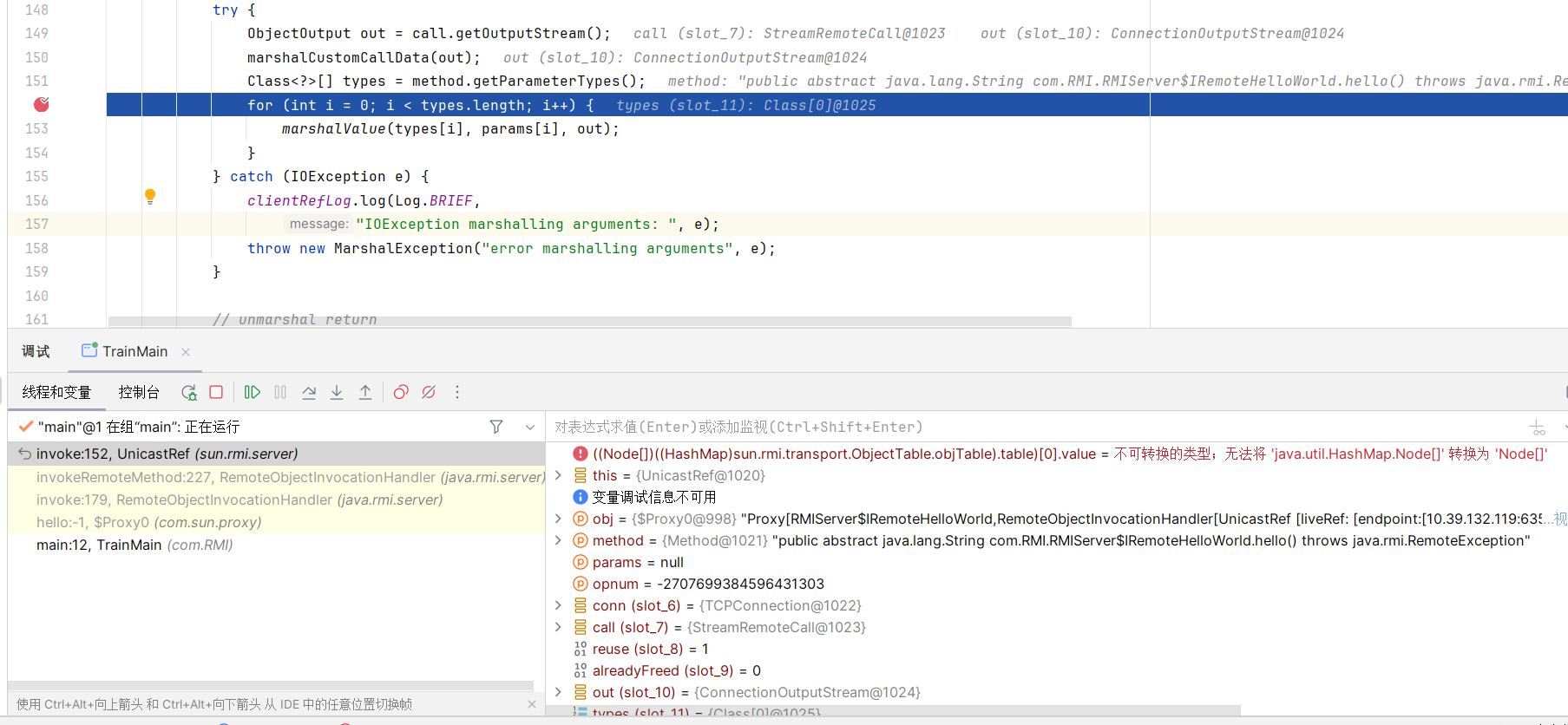Expand the 'this' variable node
This screenshot has width=1568, height=725.
click(x=558, y=475)
